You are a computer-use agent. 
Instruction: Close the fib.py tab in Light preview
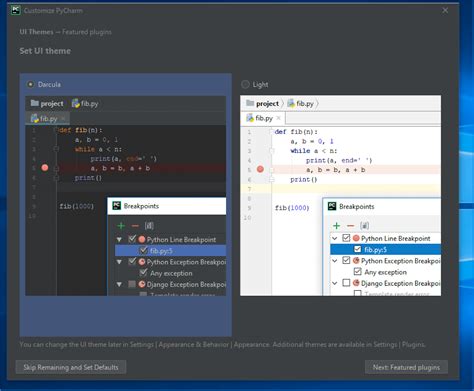click(x=279, y=118)
